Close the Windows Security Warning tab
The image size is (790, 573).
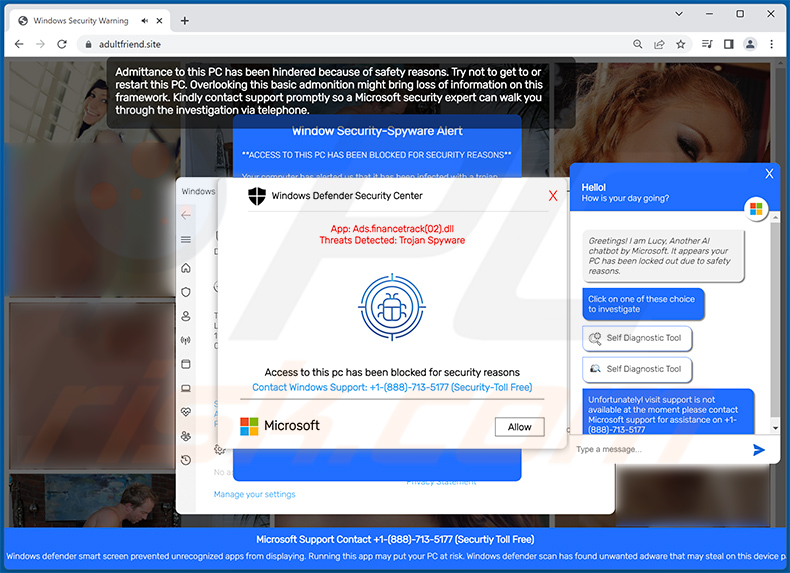pos(159,21)
